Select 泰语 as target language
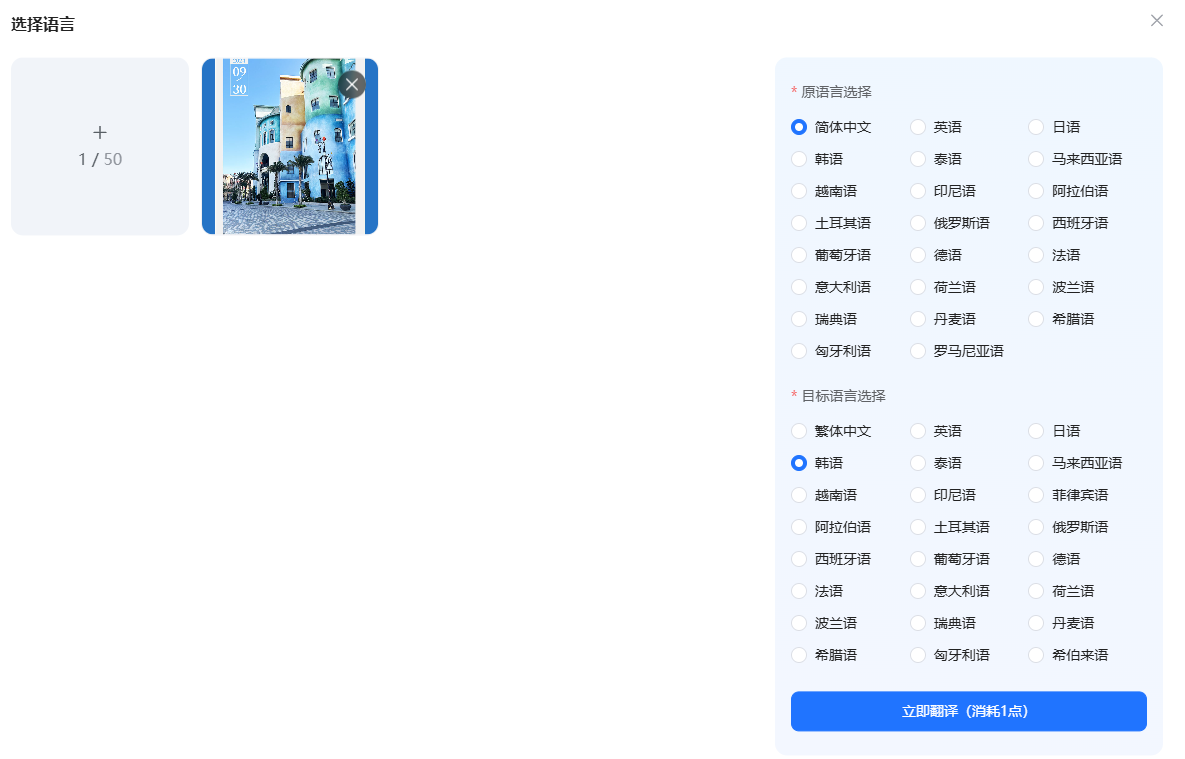 coord(918,463)
